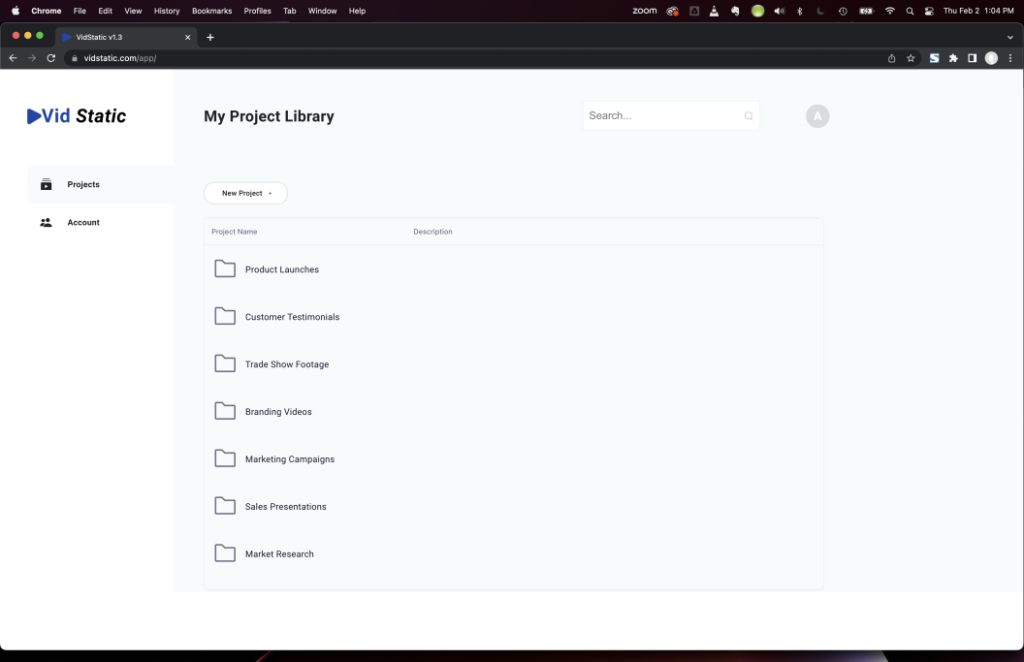The image size is (1024, 662).
Task: Open the user avatar menu
Action: point(817,116)
